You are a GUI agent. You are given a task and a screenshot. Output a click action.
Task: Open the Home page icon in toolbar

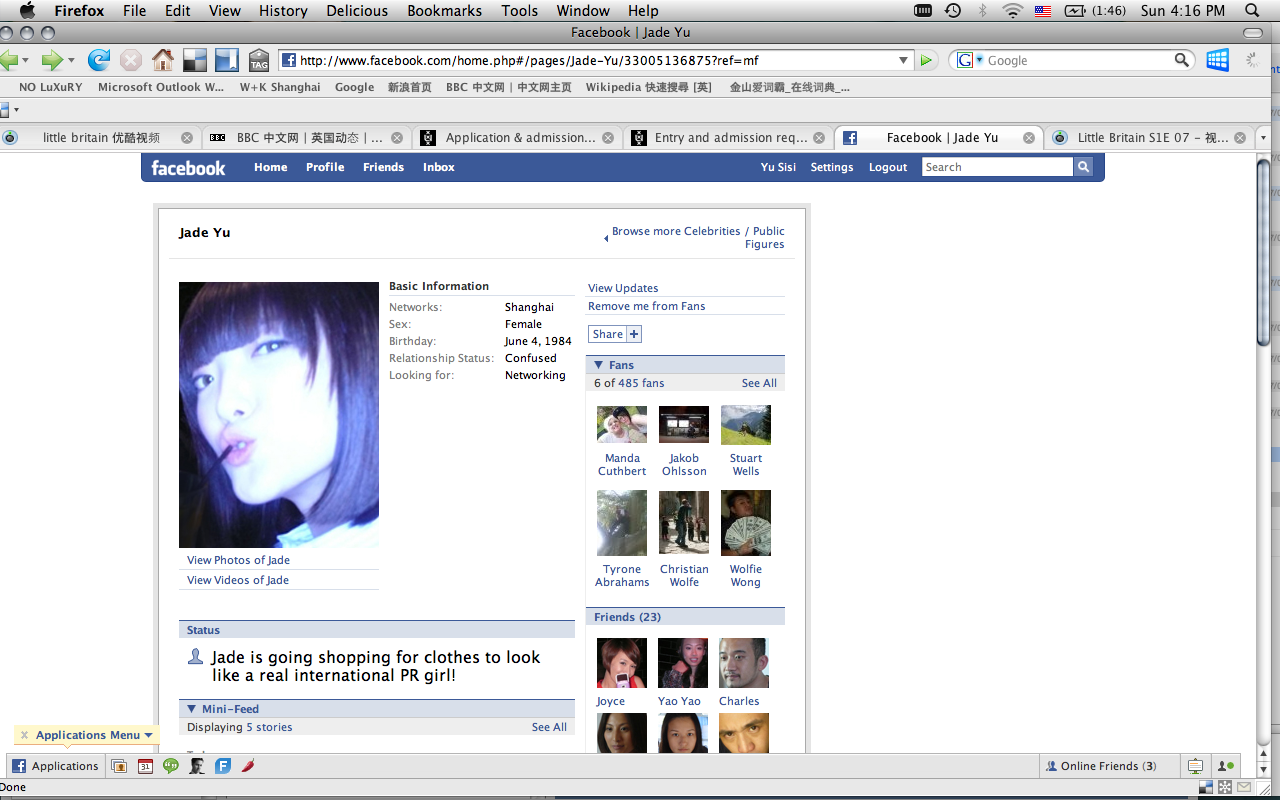pos(163,60)
